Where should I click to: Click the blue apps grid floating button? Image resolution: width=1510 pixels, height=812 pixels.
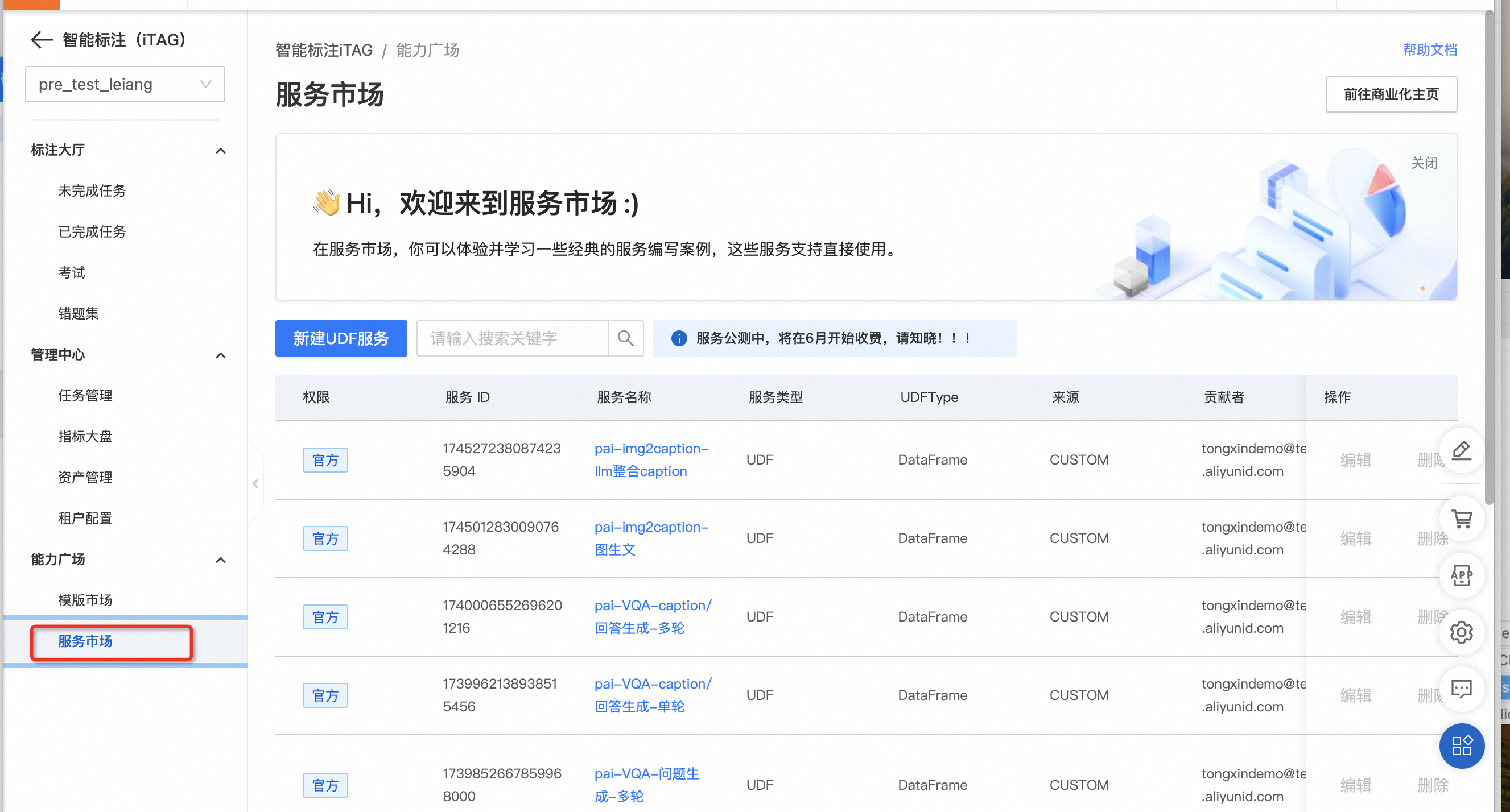click(1462, 746)
